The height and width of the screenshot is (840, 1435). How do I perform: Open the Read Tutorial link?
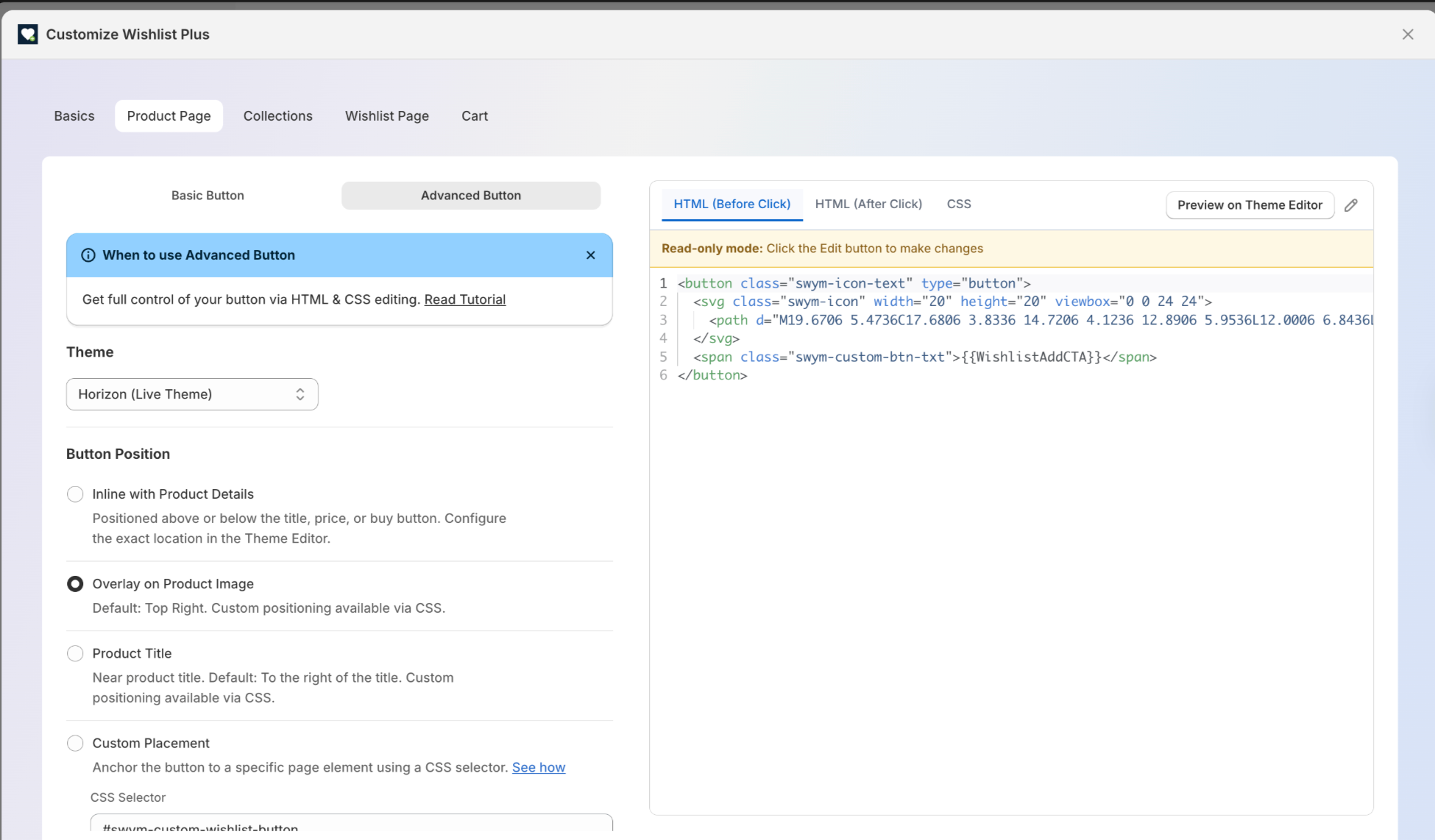(x=465, y=299)
